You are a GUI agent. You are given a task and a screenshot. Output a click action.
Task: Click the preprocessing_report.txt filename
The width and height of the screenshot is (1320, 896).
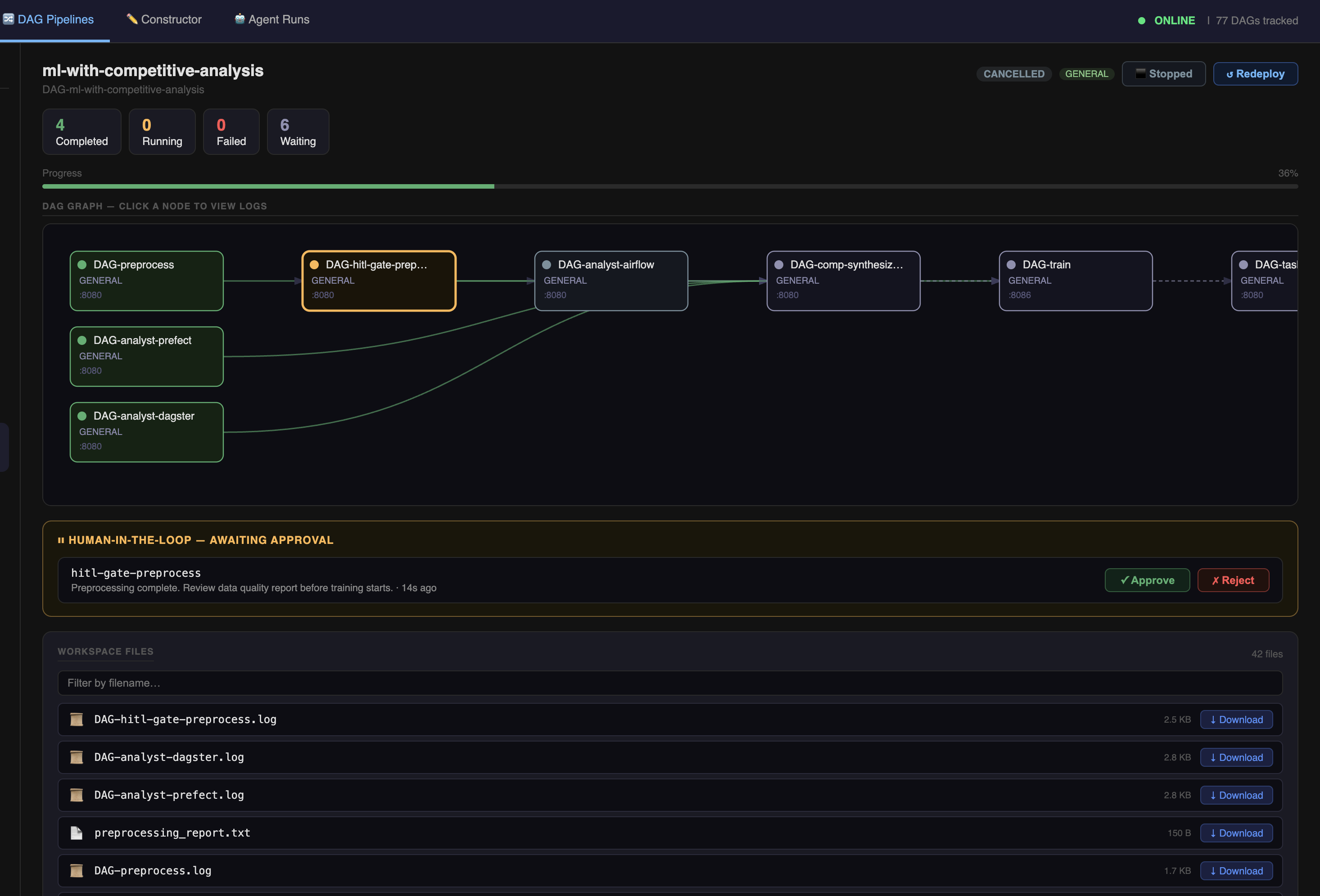[x=172, y=833]
